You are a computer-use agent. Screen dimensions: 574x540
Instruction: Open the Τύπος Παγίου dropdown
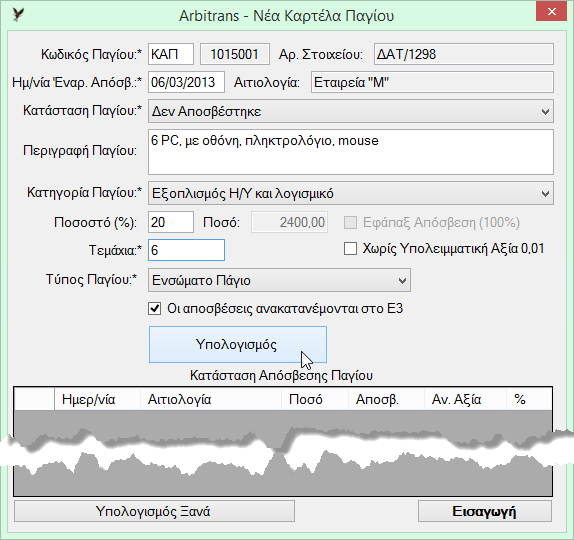pyautogui.click(x=279, y=280)
